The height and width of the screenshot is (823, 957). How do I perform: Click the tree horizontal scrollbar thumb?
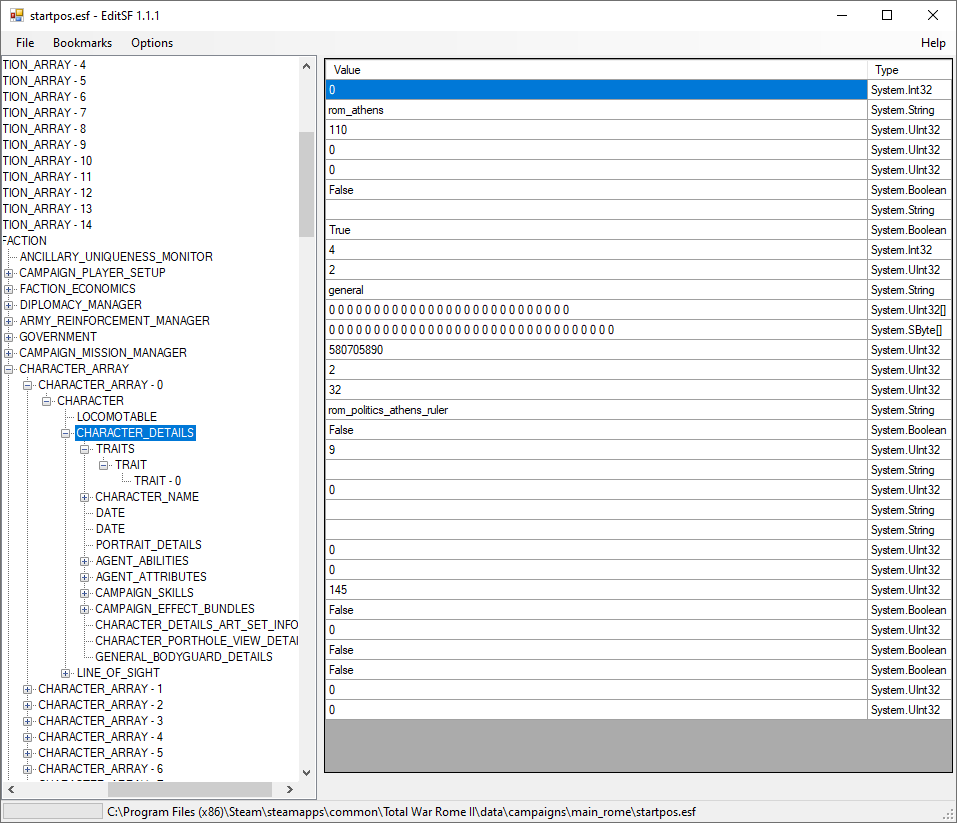190,789
